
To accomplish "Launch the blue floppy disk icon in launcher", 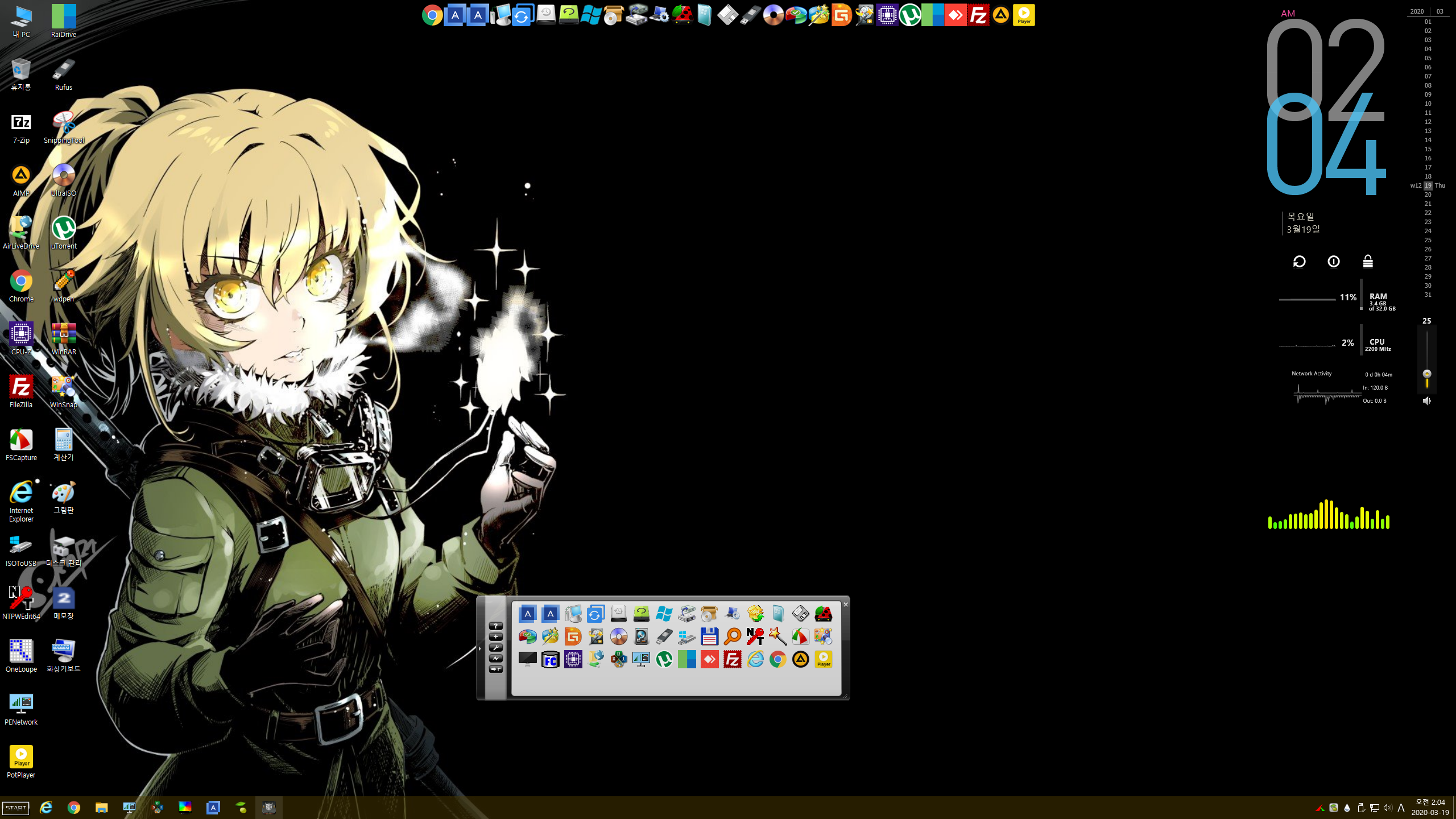I will tap(709, 636).
